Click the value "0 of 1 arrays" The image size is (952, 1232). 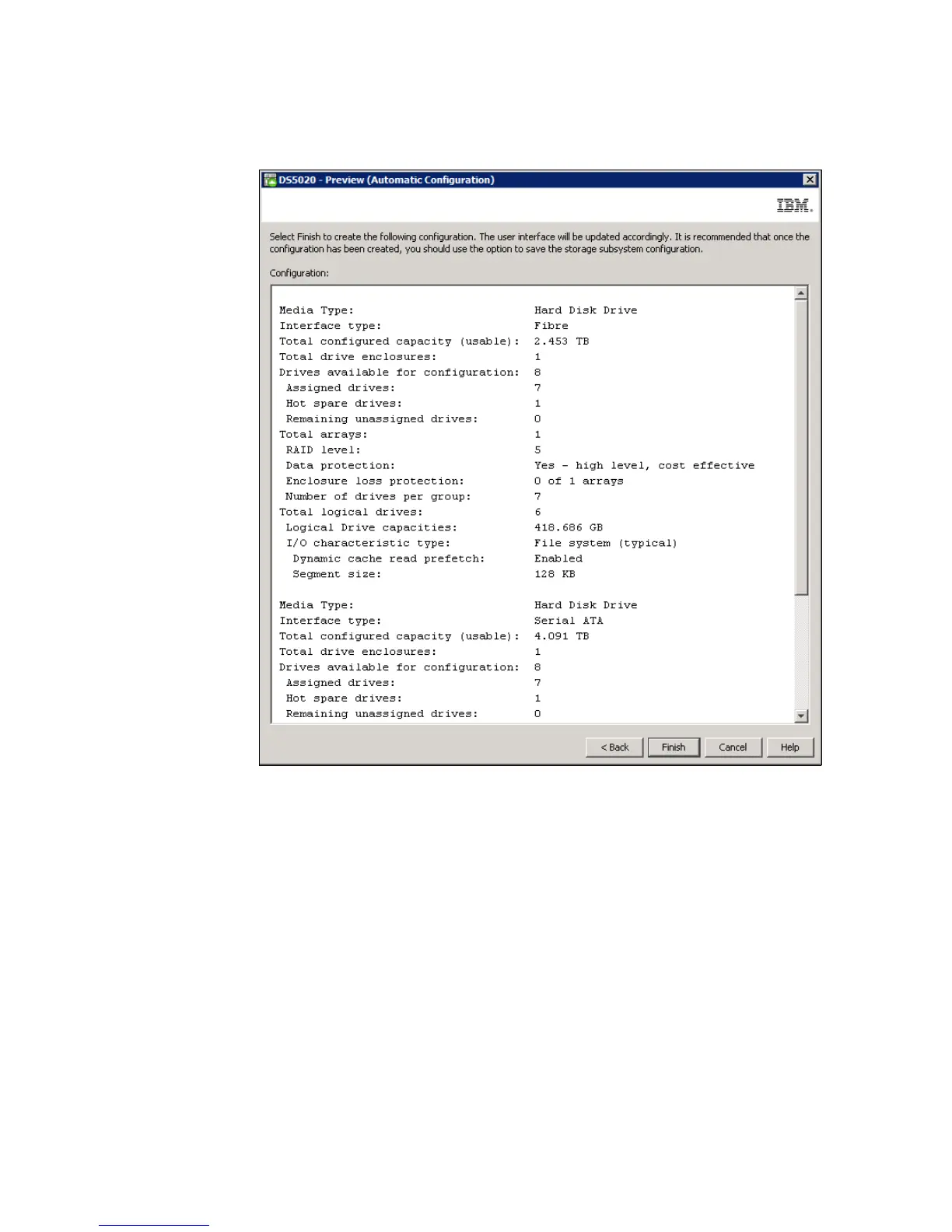(x=579, y=481)
